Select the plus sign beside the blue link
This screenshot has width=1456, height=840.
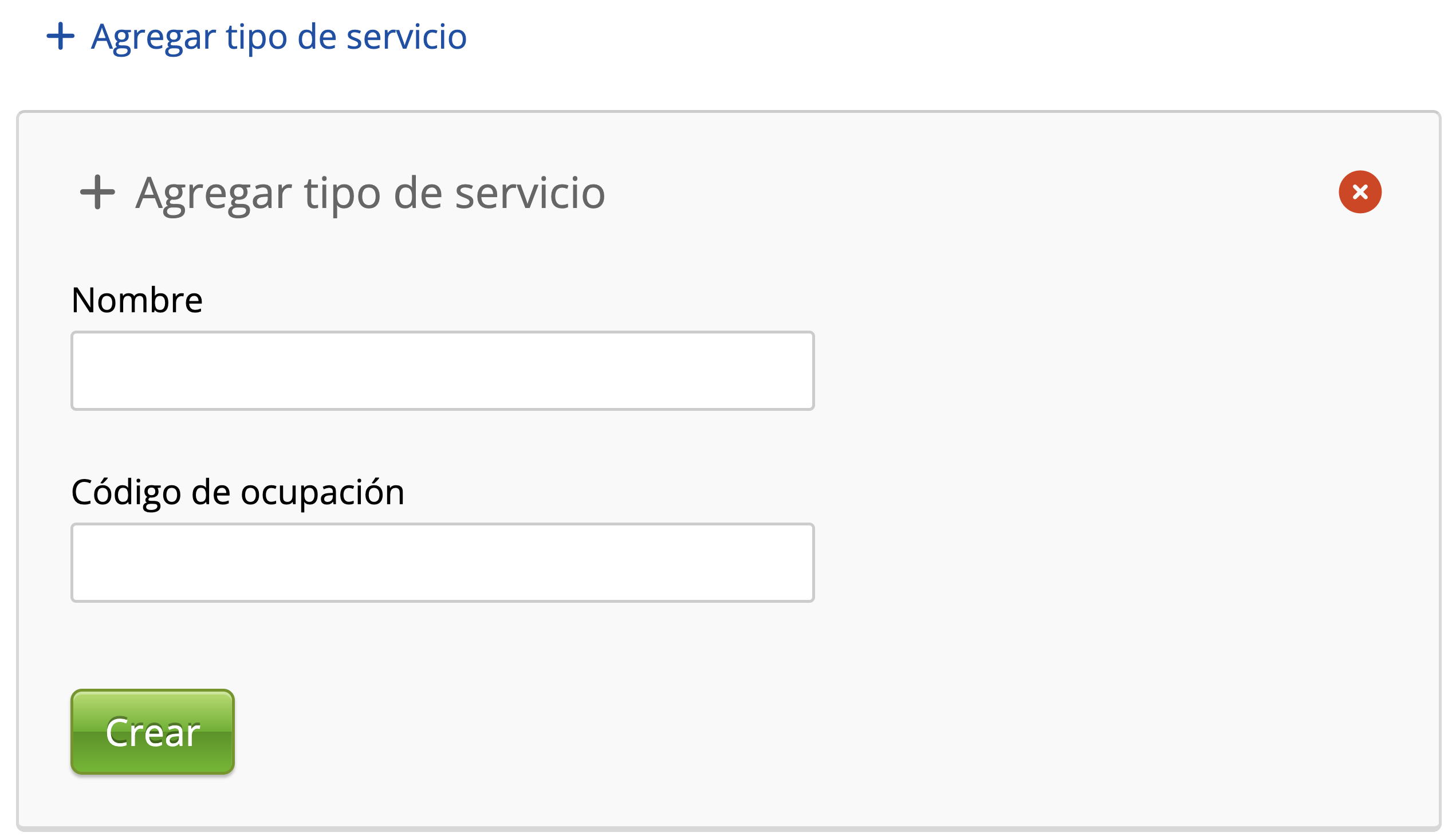click(61, 36)
